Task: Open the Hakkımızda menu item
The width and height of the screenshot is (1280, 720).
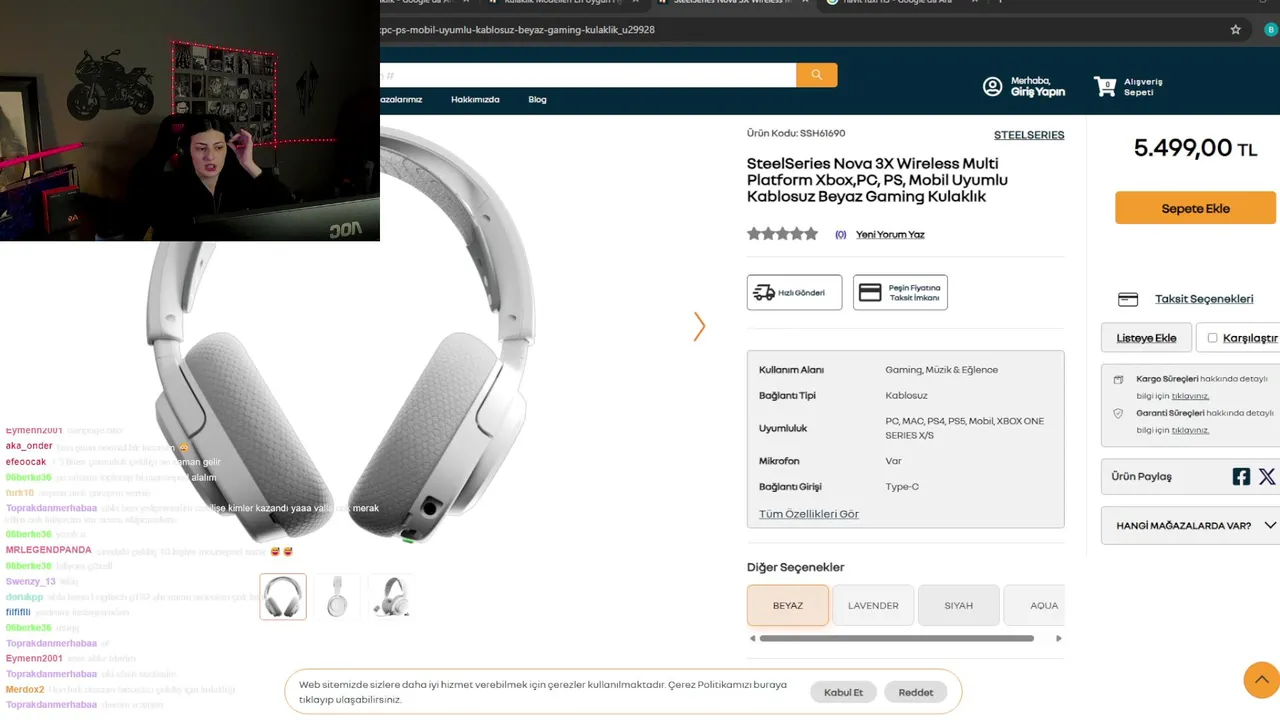Action: (475, 99)
